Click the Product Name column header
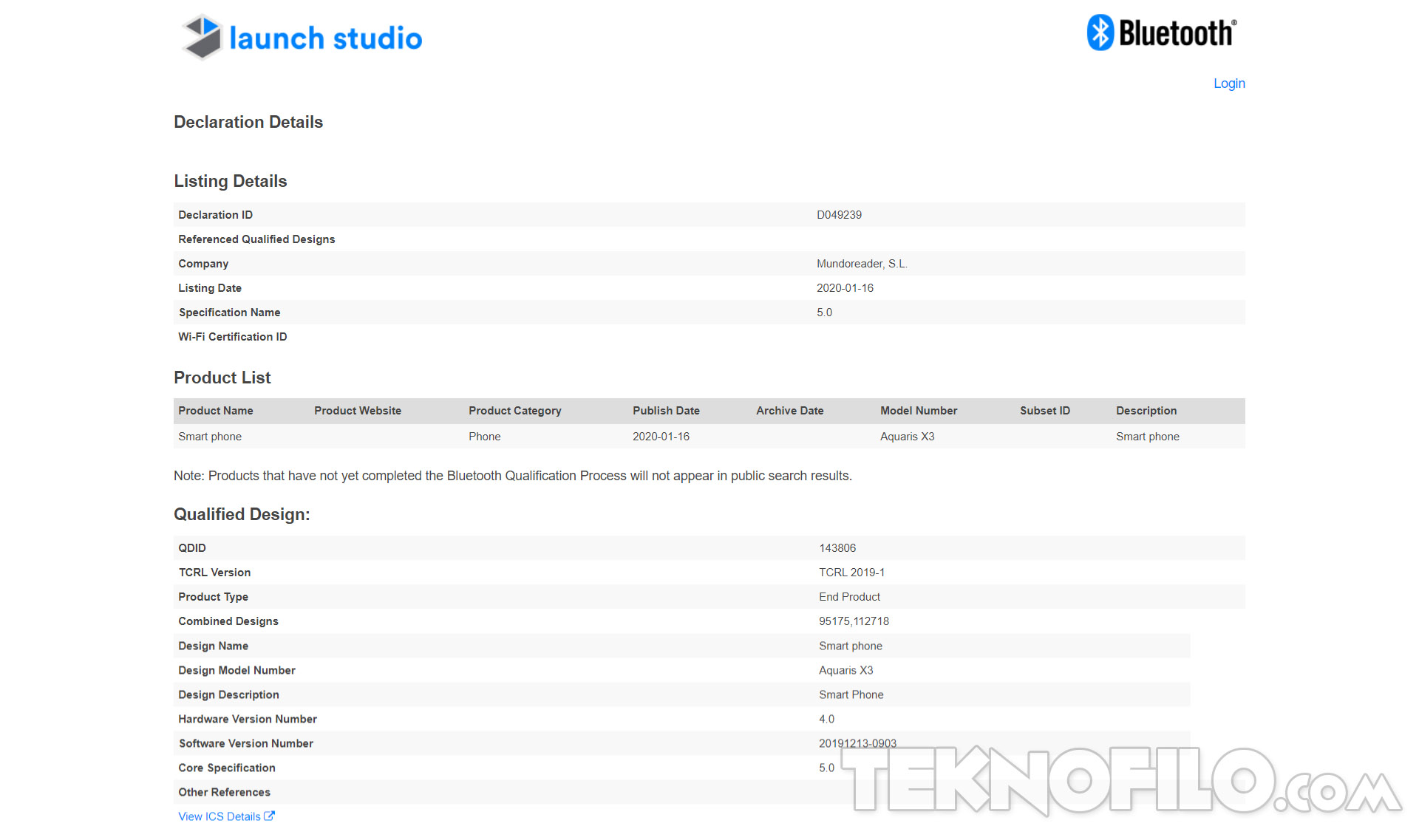 coord(216,411)
